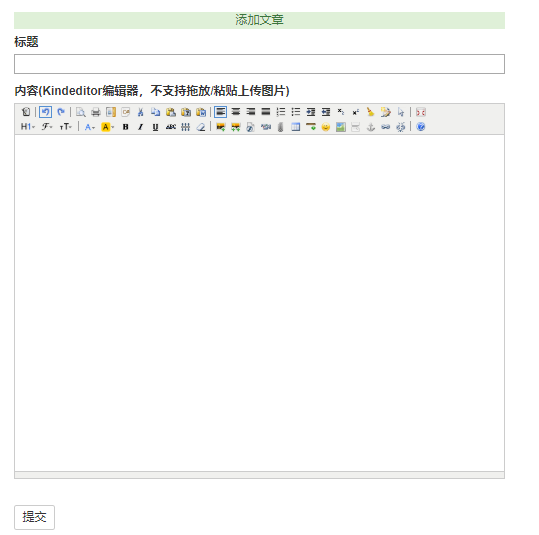Viewport: 539px width, 535px height.
Task: Toggle italic formatting
Action: coord(140,127)
